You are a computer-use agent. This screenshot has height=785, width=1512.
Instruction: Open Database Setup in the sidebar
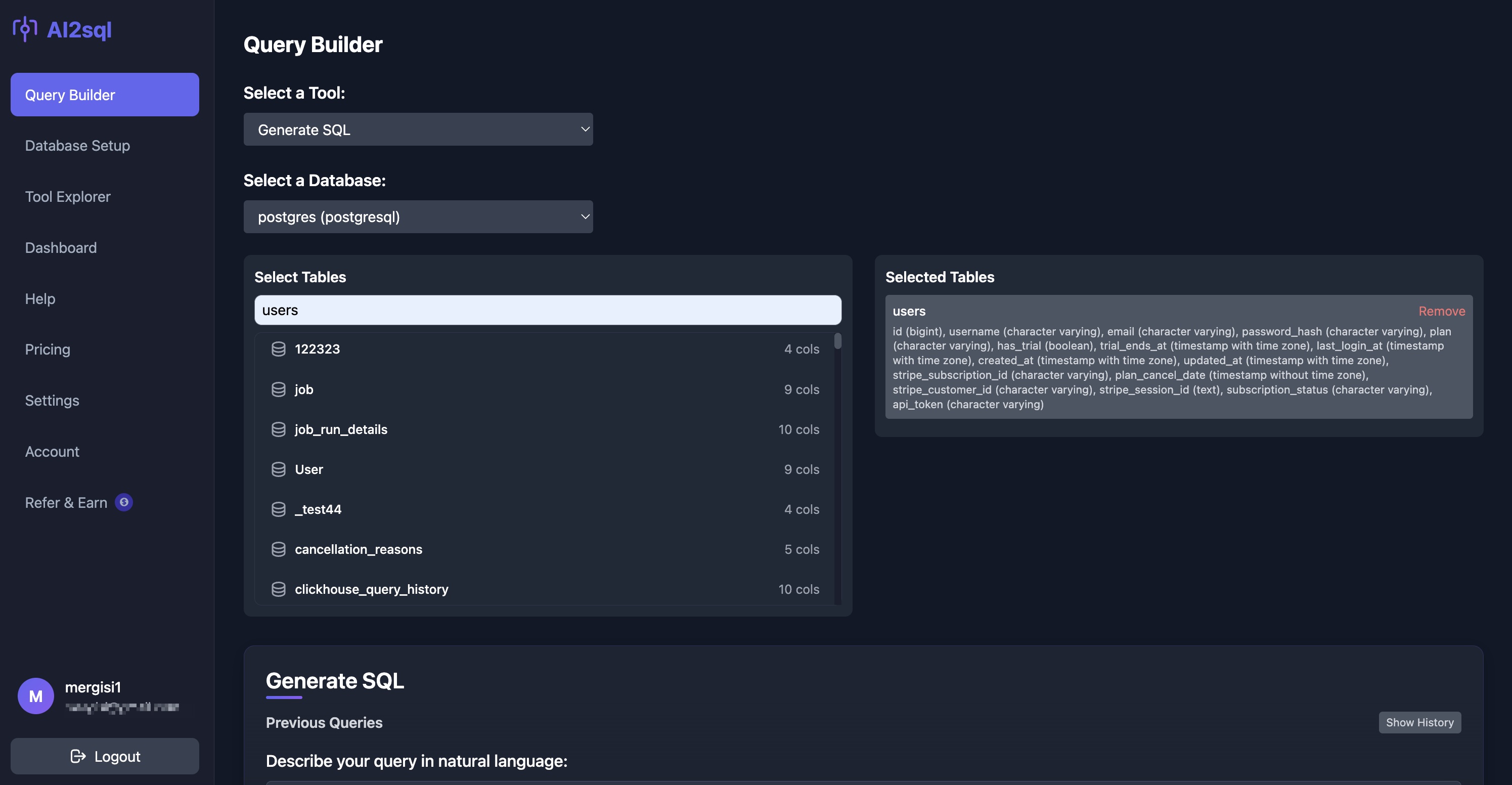(77, 146)
